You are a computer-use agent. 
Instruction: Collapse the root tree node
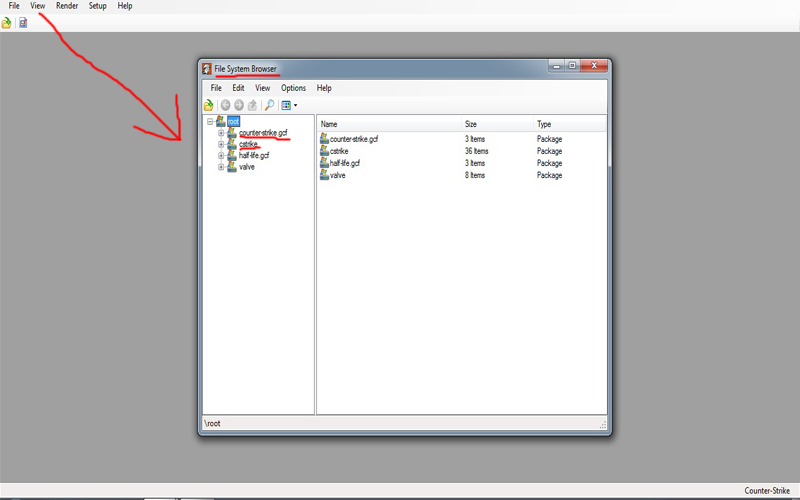point(210,121)
